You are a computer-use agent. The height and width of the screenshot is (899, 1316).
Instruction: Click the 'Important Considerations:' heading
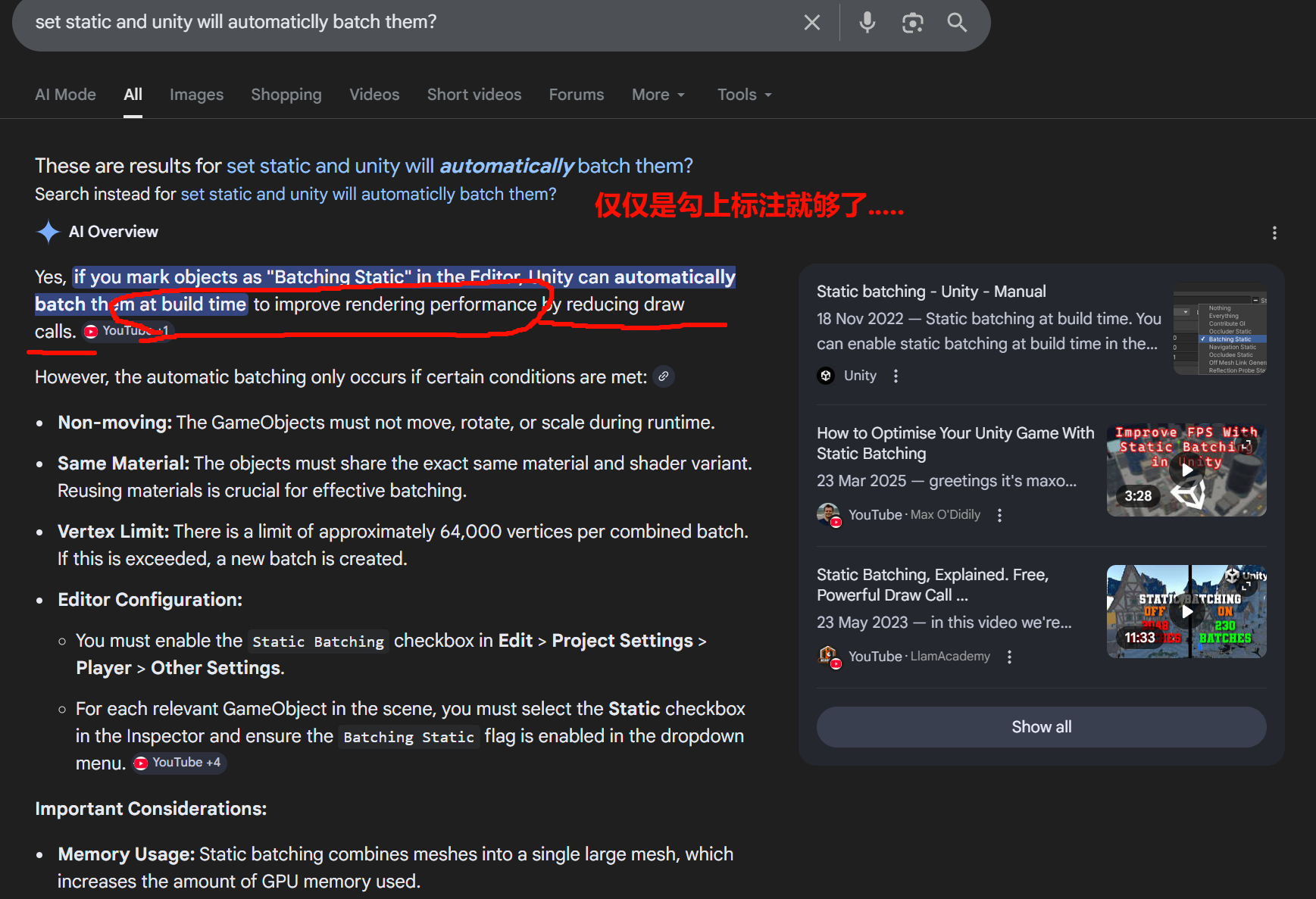click(151, 809)
